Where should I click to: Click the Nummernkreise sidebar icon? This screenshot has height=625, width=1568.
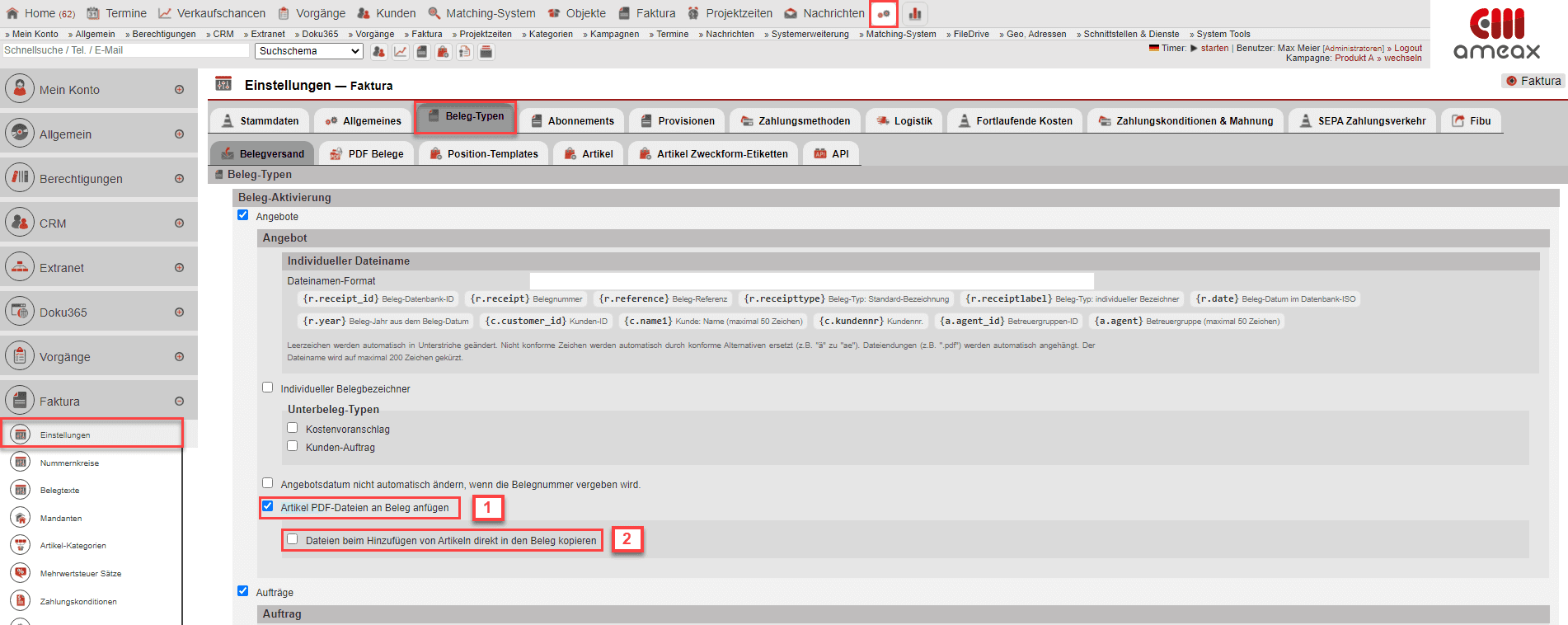click(x=21, y=463)
